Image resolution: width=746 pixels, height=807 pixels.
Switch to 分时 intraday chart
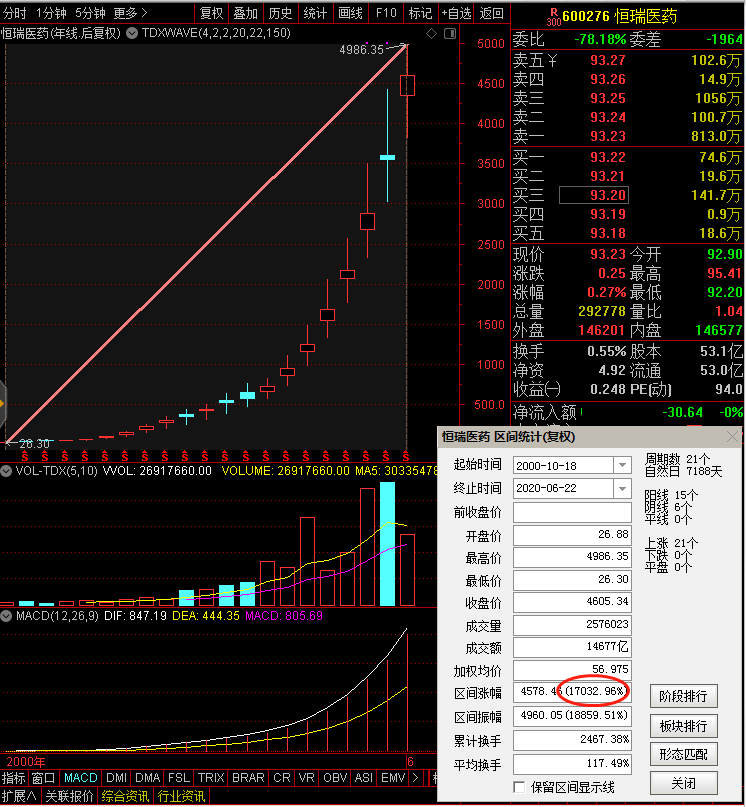14,13
